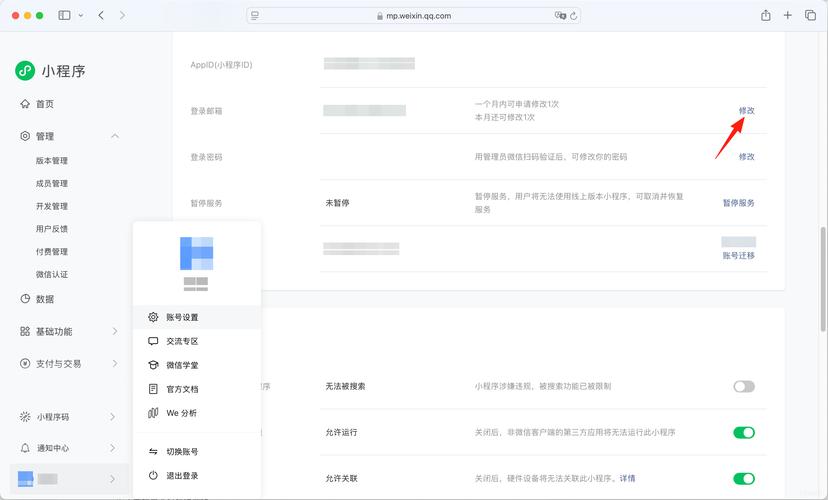Click 修改 link for 登录邮箱
828x500 pixels.
[x=747, y=110]
